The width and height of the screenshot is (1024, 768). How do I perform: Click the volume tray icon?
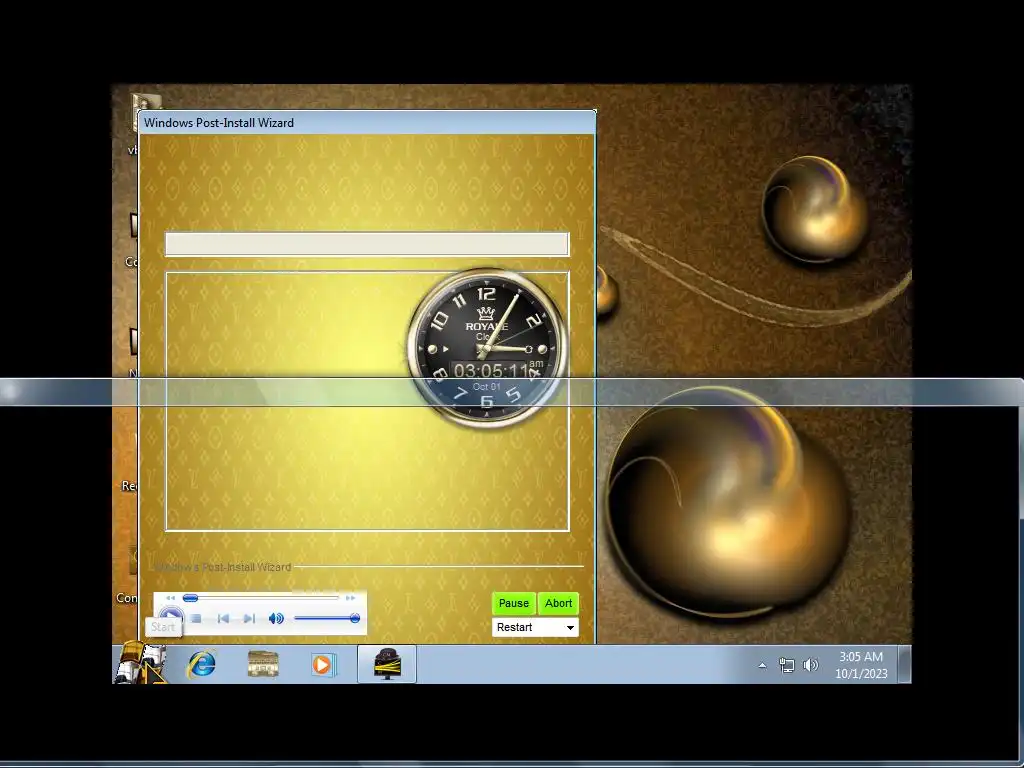810,665
